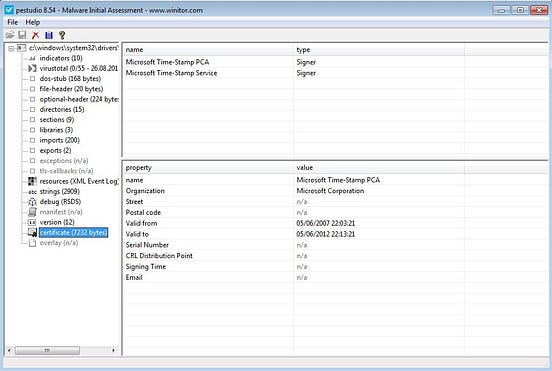552x371 pixels.
Task: Click the debug node icon
Action: click(32, 202)
